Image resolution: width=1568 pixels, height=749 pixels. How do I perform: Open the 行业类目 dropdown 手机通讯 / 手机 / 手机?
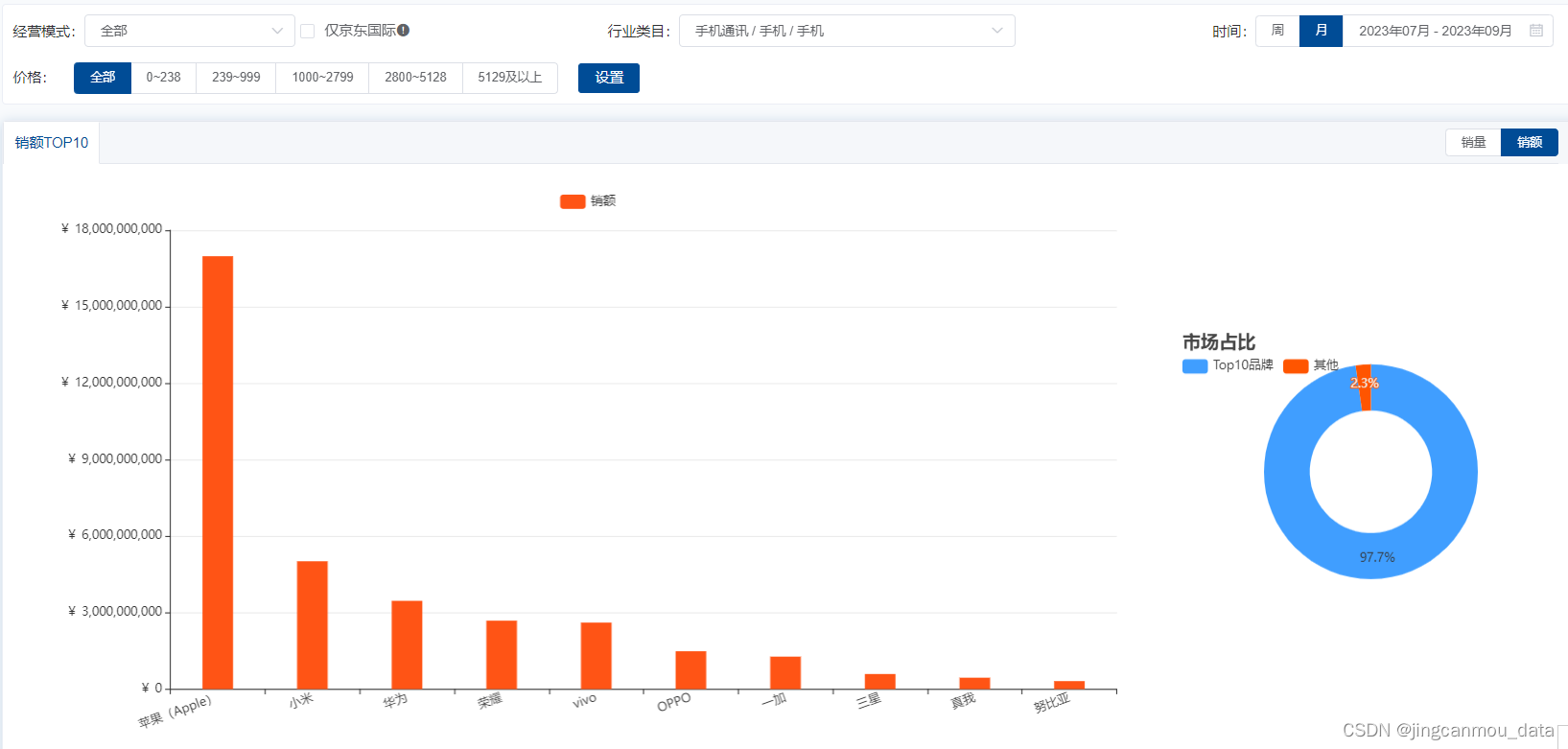click(847, 31)
